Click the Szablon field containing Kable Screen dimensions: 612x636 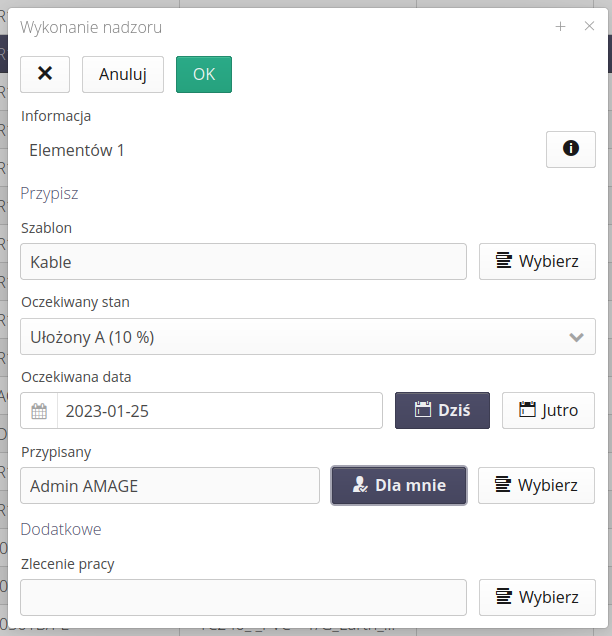pos(243,262)
